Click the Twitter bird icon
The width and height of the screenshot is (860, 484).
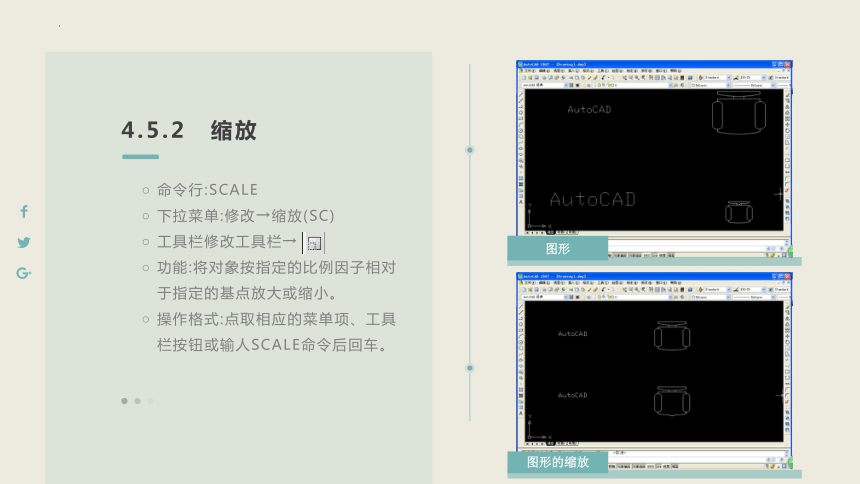(24, 243)
